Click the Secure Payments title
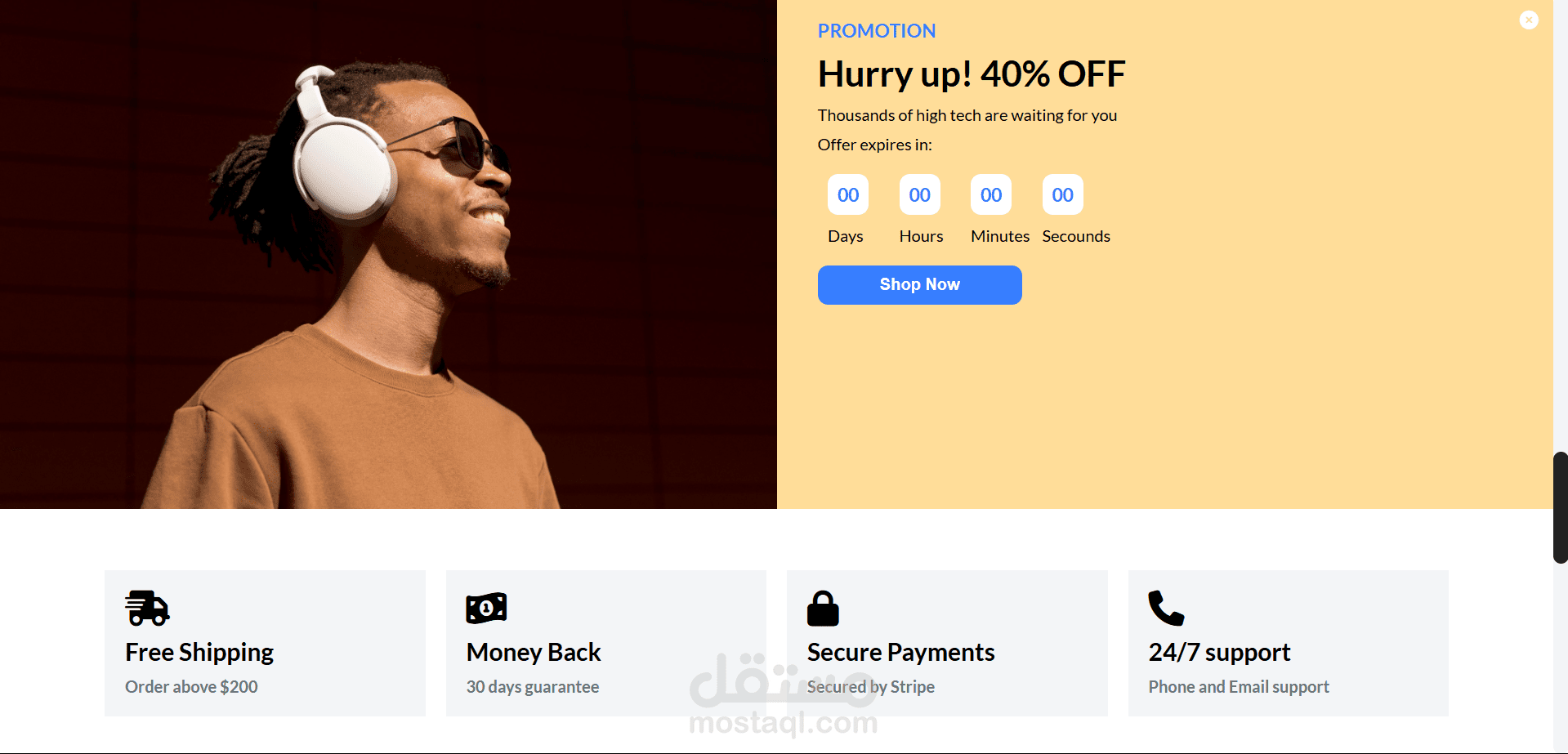1568x754 pixels. [x=900, y=653]
